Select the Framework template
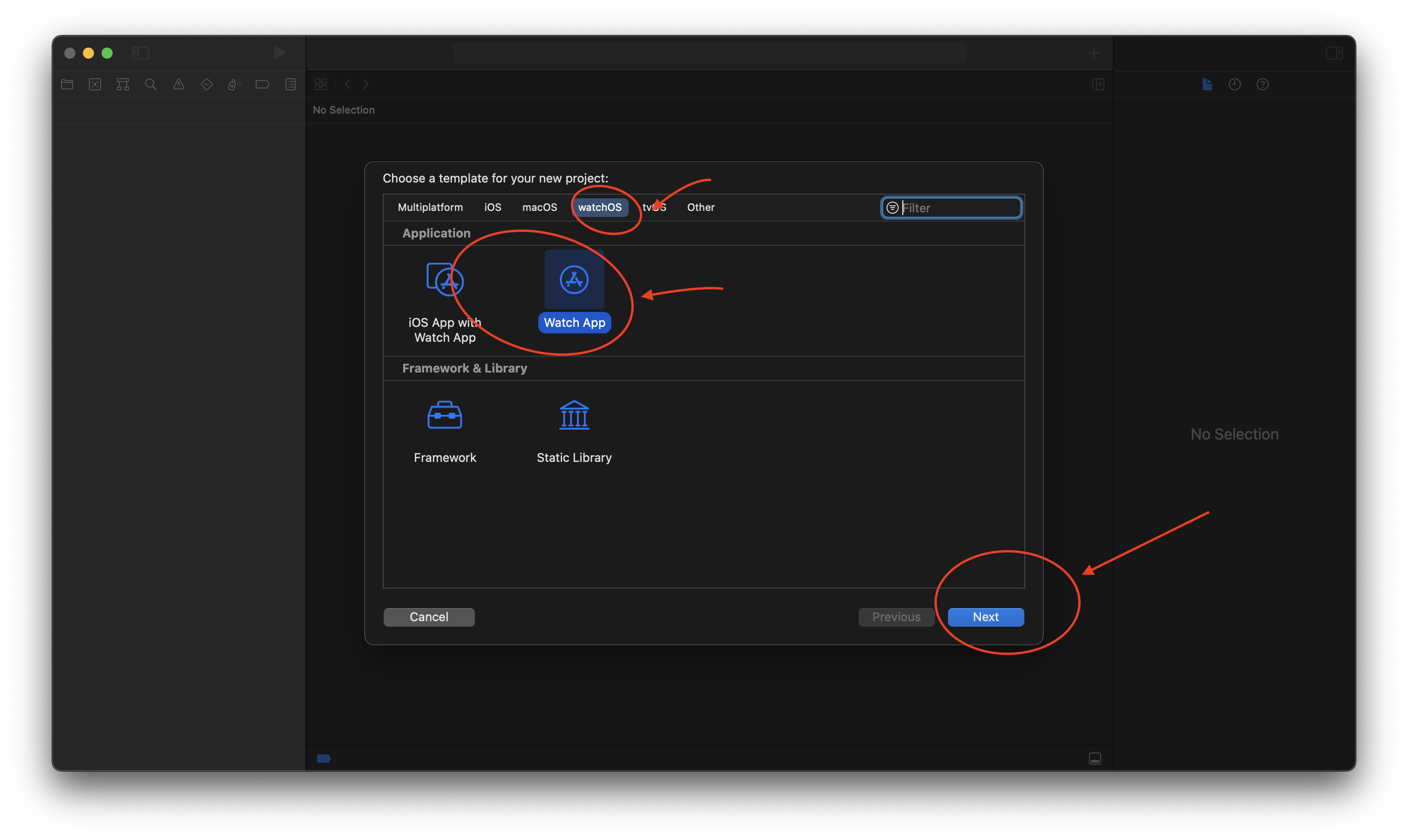Image resolution: width=1408 pixels, height=840 pixels. point(445,433)
